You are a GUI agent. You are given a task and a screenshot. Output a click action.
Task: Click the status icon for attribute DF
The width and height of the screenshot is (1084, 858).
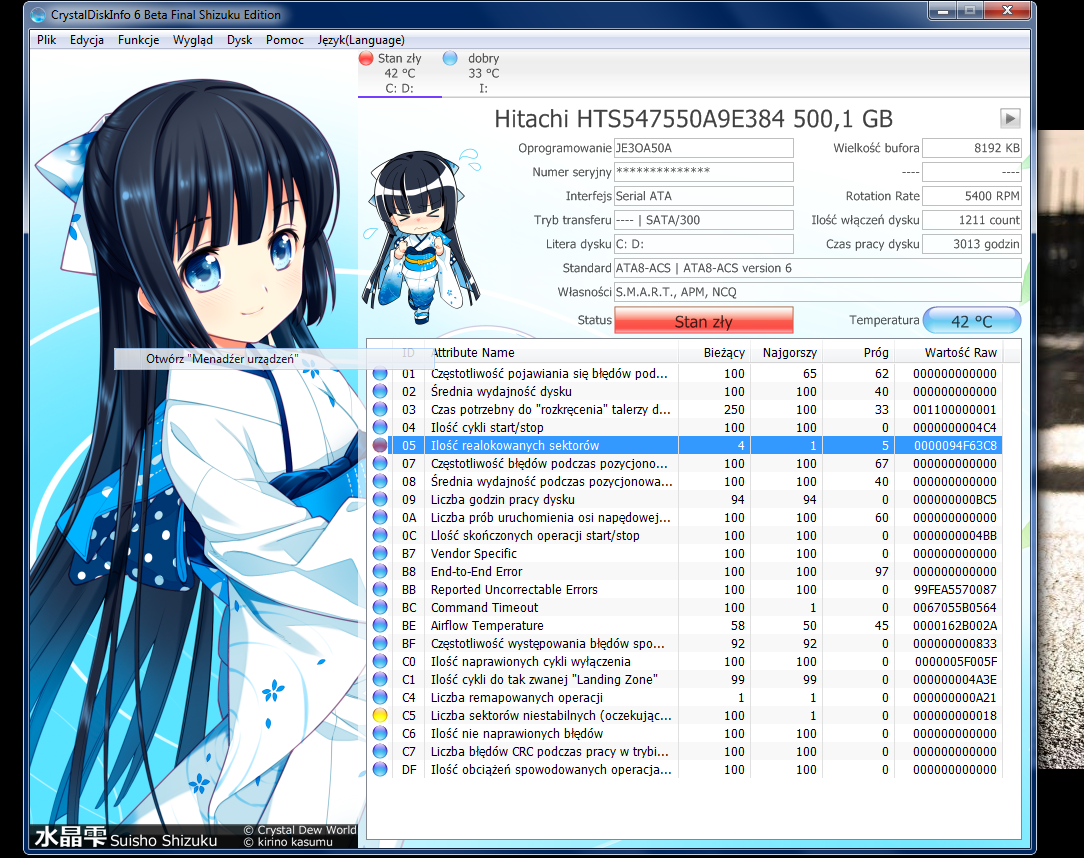380,769
